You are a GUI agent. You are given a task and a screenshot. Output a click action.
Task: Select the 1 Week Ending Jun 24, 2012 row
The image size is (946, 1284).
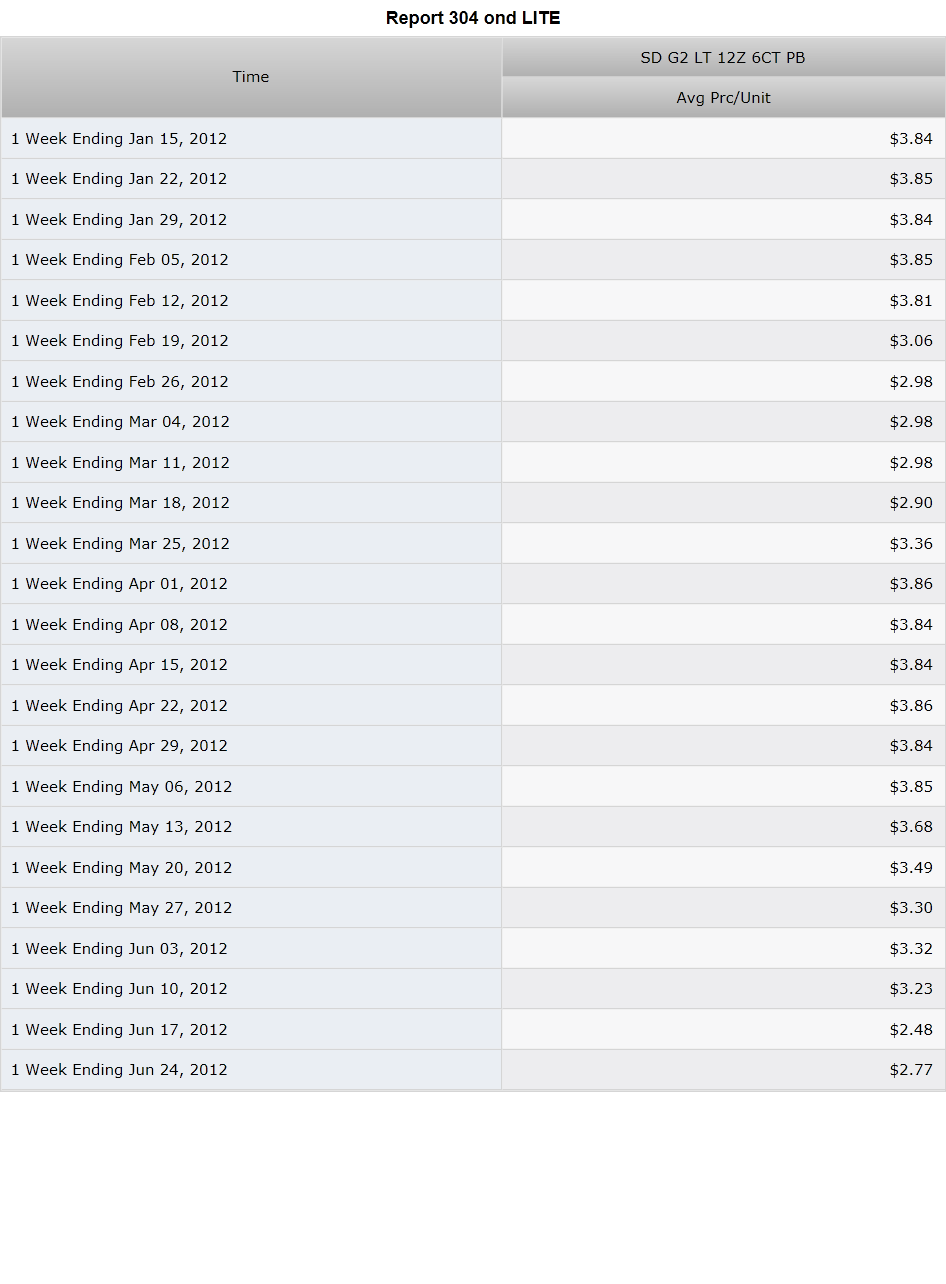tap(473, 1070)
